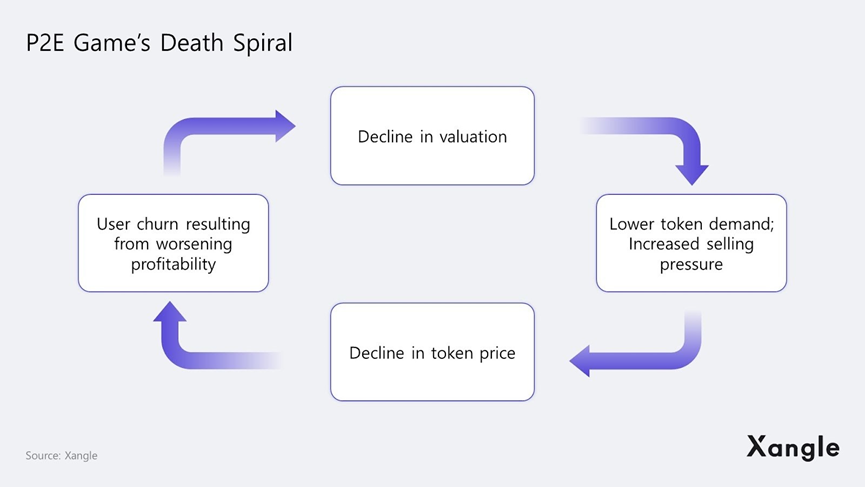This screenshot has height=487, width=865.
Task: Click the downward arrow above Lower token demand
Action: (x=691, y=166)
